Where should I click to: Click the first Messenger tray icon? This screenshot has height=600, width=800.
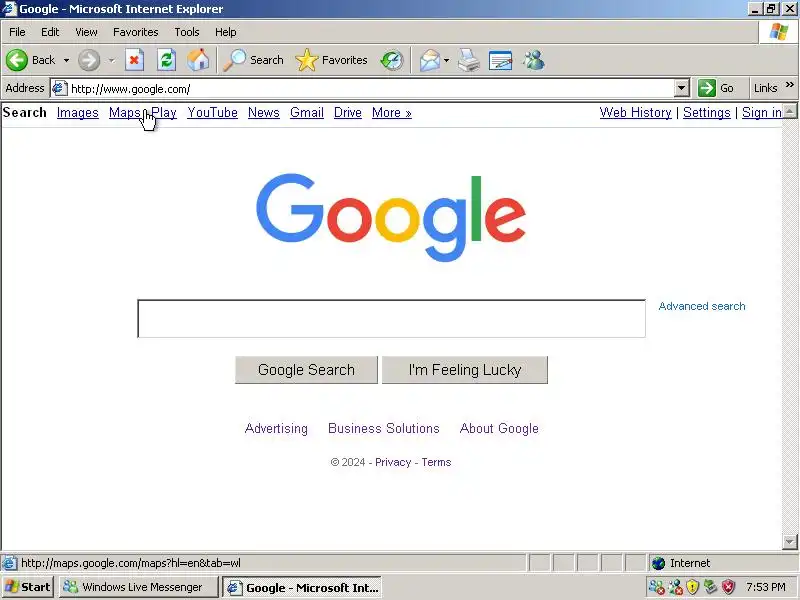[657, 587]
